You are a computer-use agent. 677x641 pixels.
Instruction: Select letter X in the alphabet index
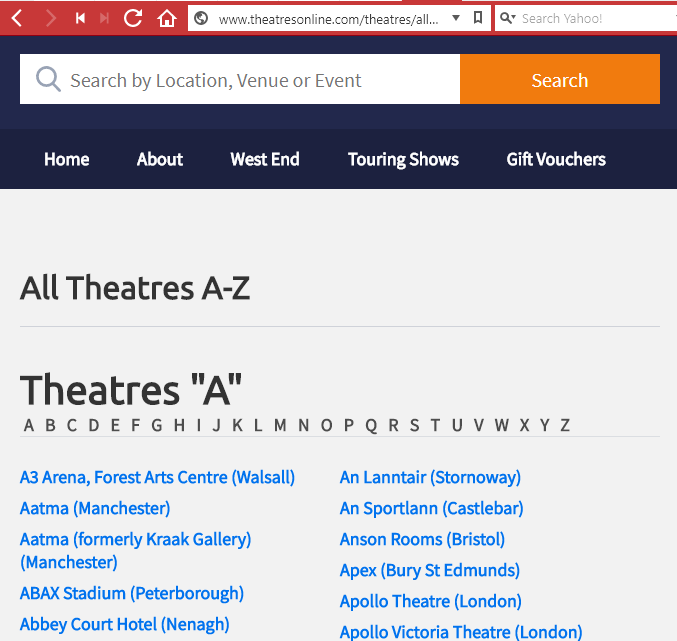pyautogui.click(x=524, y=425)
